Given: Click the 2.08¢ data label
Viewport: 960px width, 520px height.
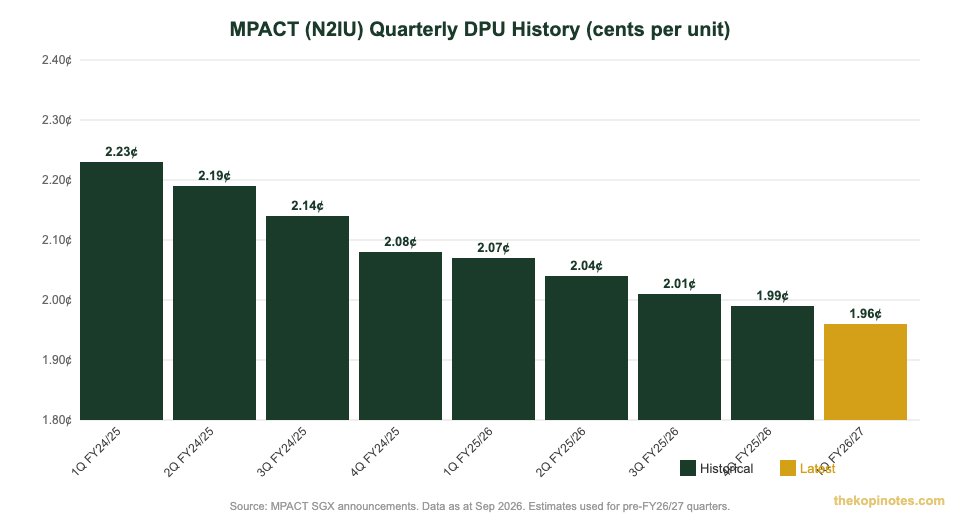Looking at the screenshot, I should pyautogui.click(x=400, y=242).
